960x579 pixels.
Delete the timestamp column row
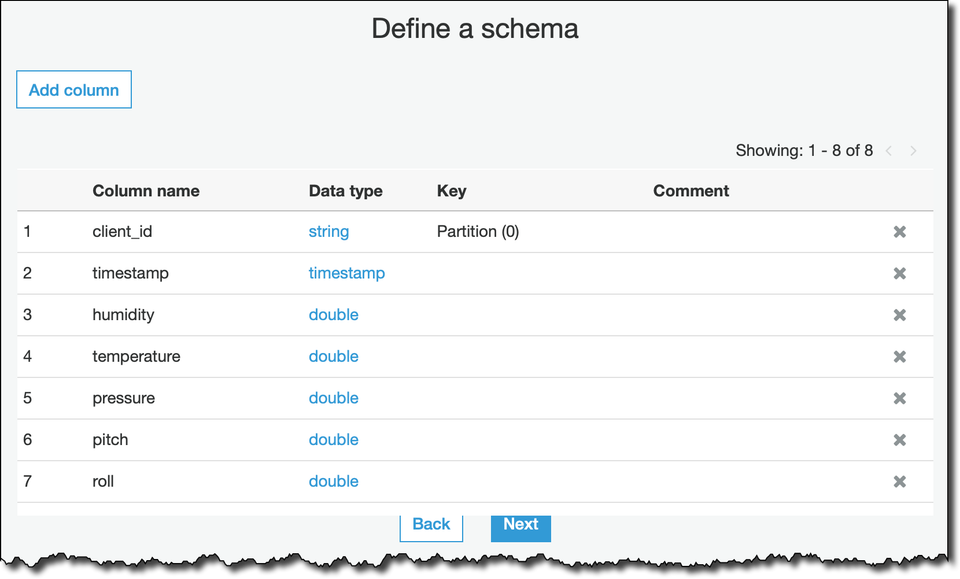pyautogui.click(x=899, y=274)
